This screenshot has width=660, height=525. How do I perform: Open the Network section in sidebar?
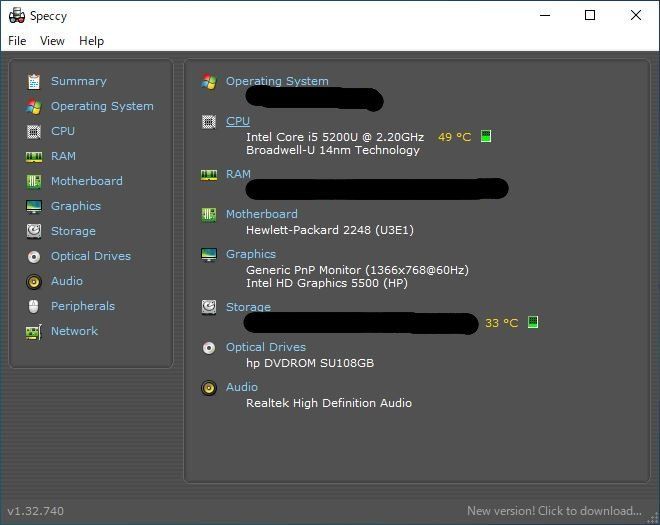point(75,331)
